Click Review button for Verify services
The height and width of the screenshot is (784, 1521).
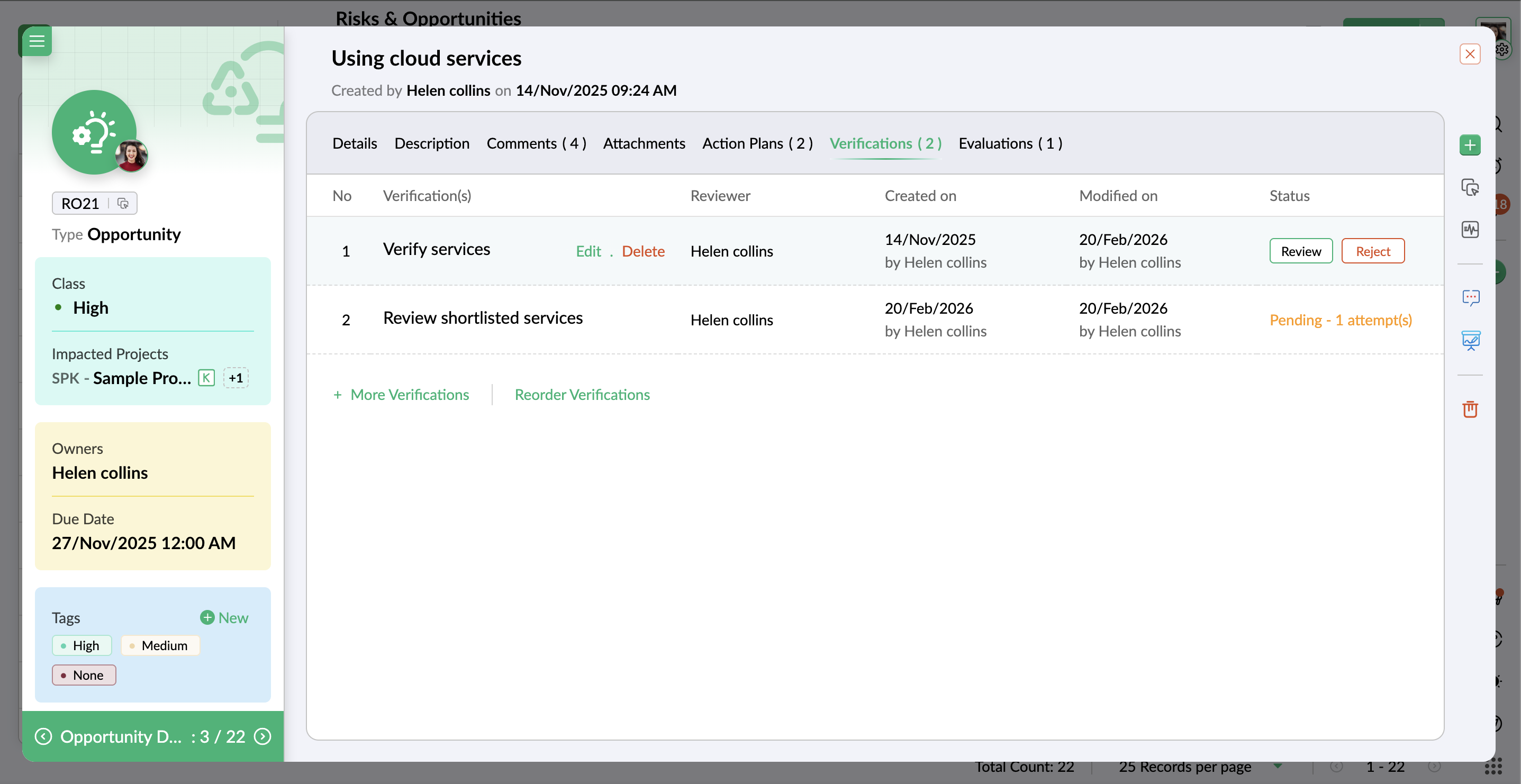point(1301,251)
